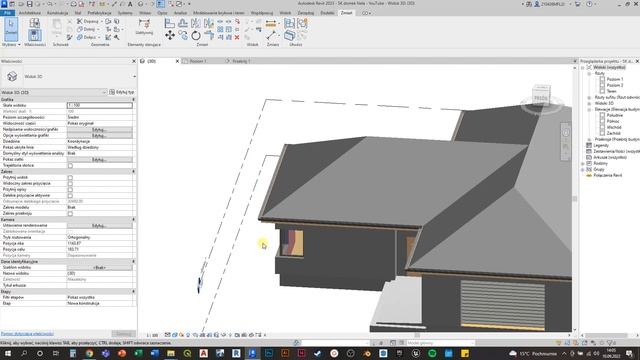Open the view type selector dropdown arrow
This screenshot has height=360, width=640.
[x=134, y=76]
